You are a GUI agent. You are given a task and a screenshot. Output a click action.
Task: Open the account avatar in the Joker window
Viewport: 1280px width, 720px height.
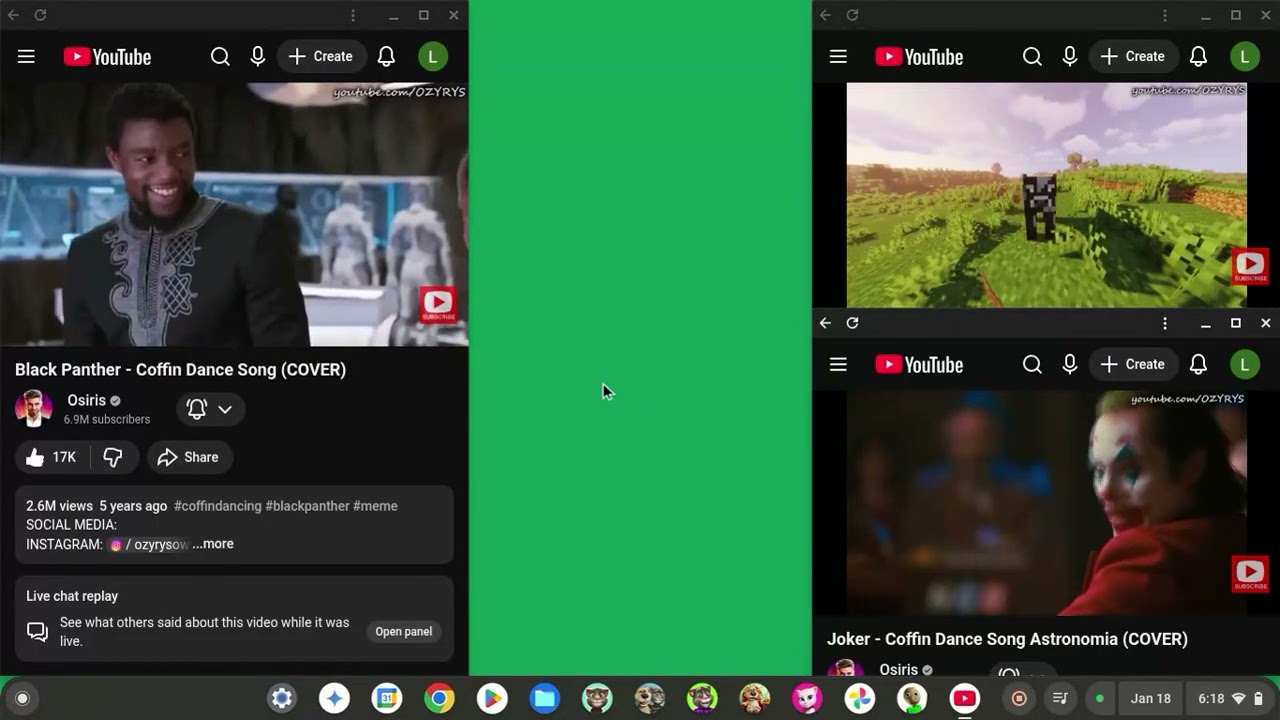click(x=1245, y=365)
